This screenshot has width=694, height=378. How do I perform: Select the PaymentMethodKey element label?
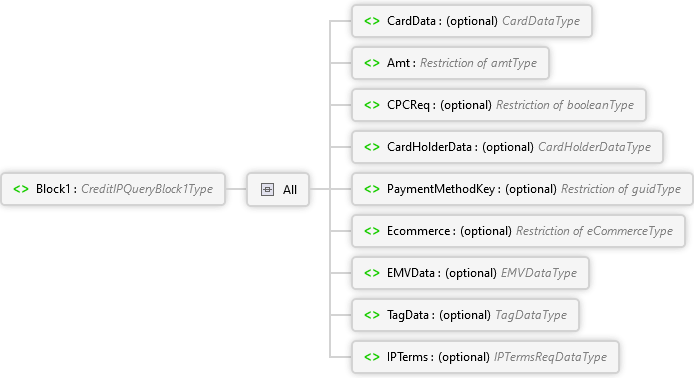click(x=441, y=189)
